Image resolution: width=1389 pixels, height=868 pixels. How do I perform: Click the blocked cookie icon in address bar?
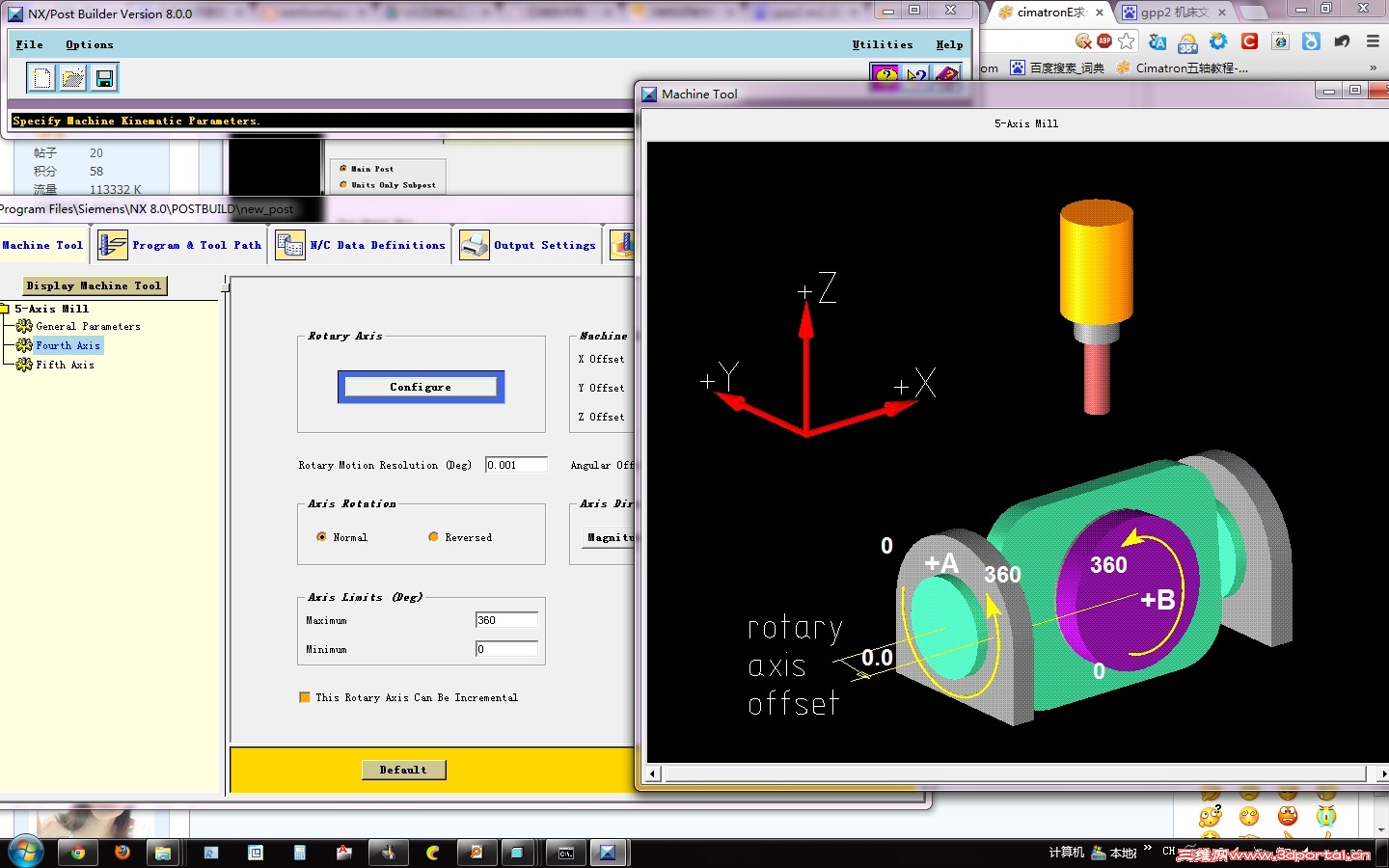tap(1084, 41)
